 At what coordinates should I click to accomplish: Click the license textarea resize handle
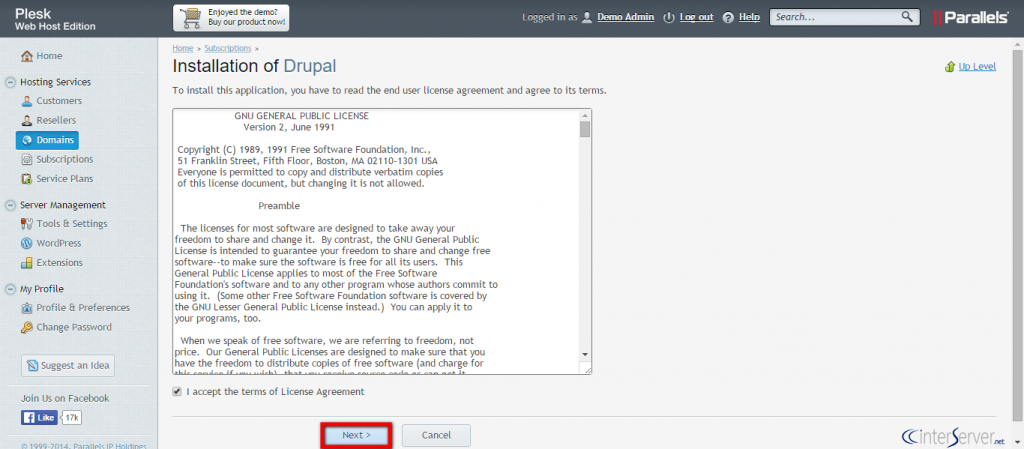587,369
